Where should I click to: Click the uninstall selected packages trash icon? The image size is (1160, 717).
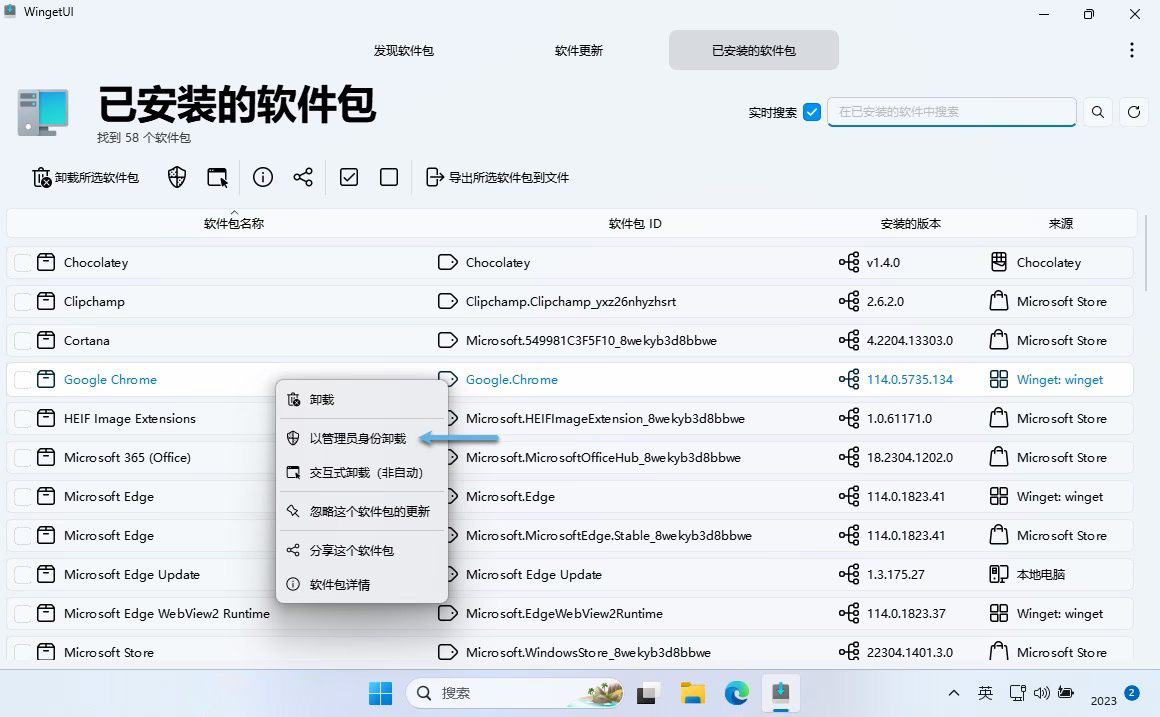click(42, 178)
